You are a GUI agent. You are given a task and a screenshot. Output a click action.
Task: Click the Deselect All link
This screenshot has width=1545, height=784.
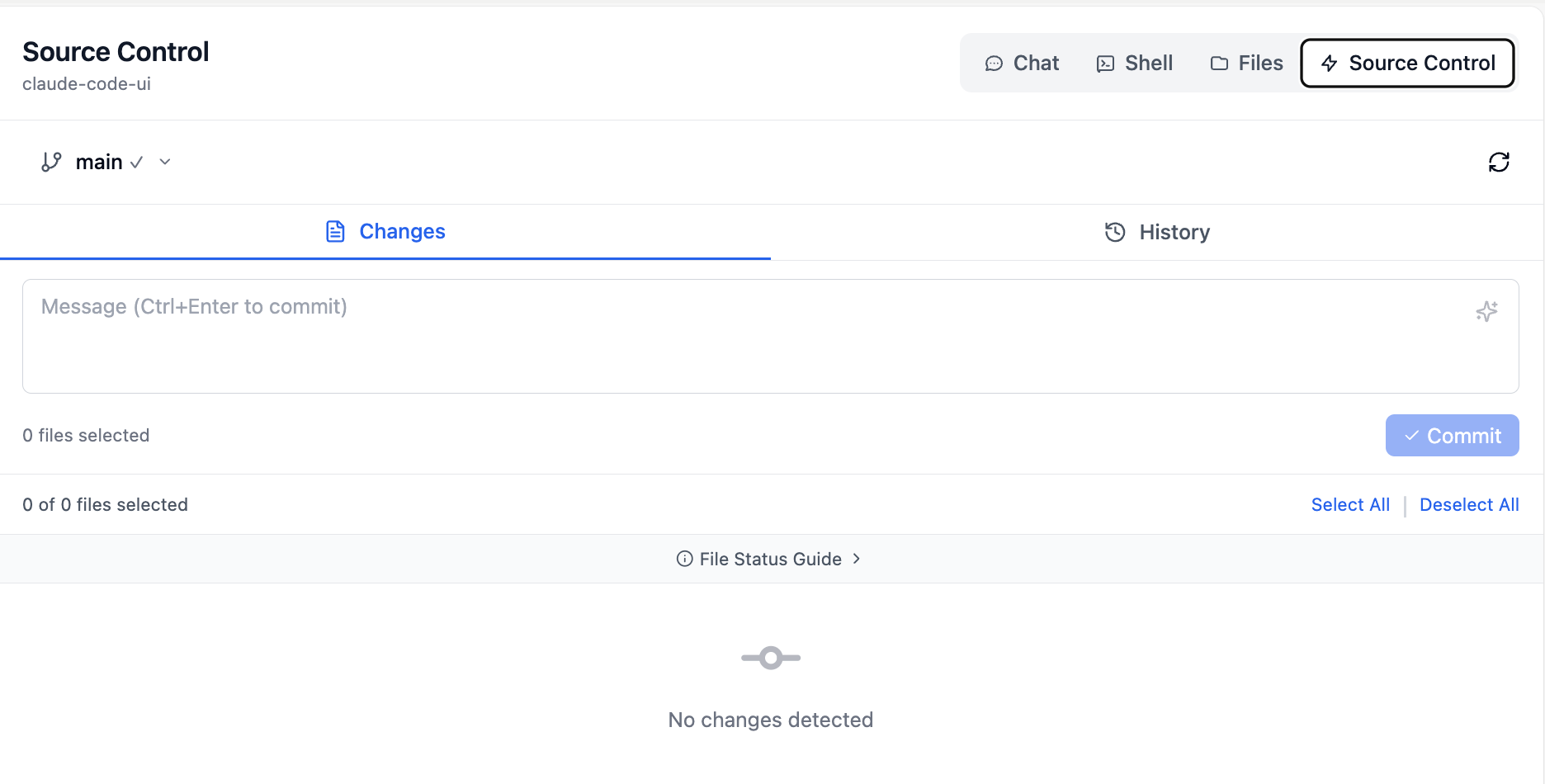click(1469, 504)
